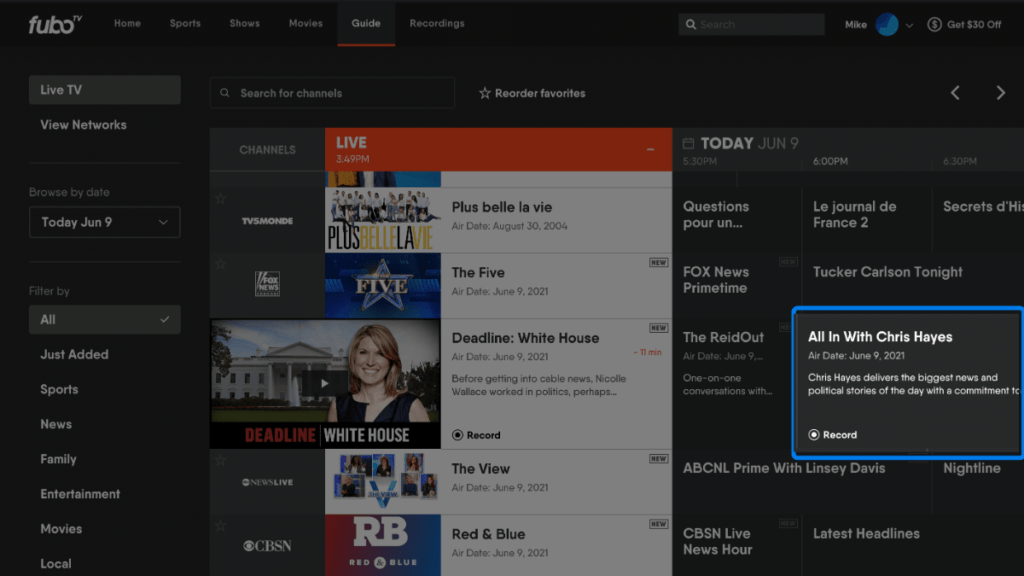Record All In With Chris Hayes

pos(833,435)
